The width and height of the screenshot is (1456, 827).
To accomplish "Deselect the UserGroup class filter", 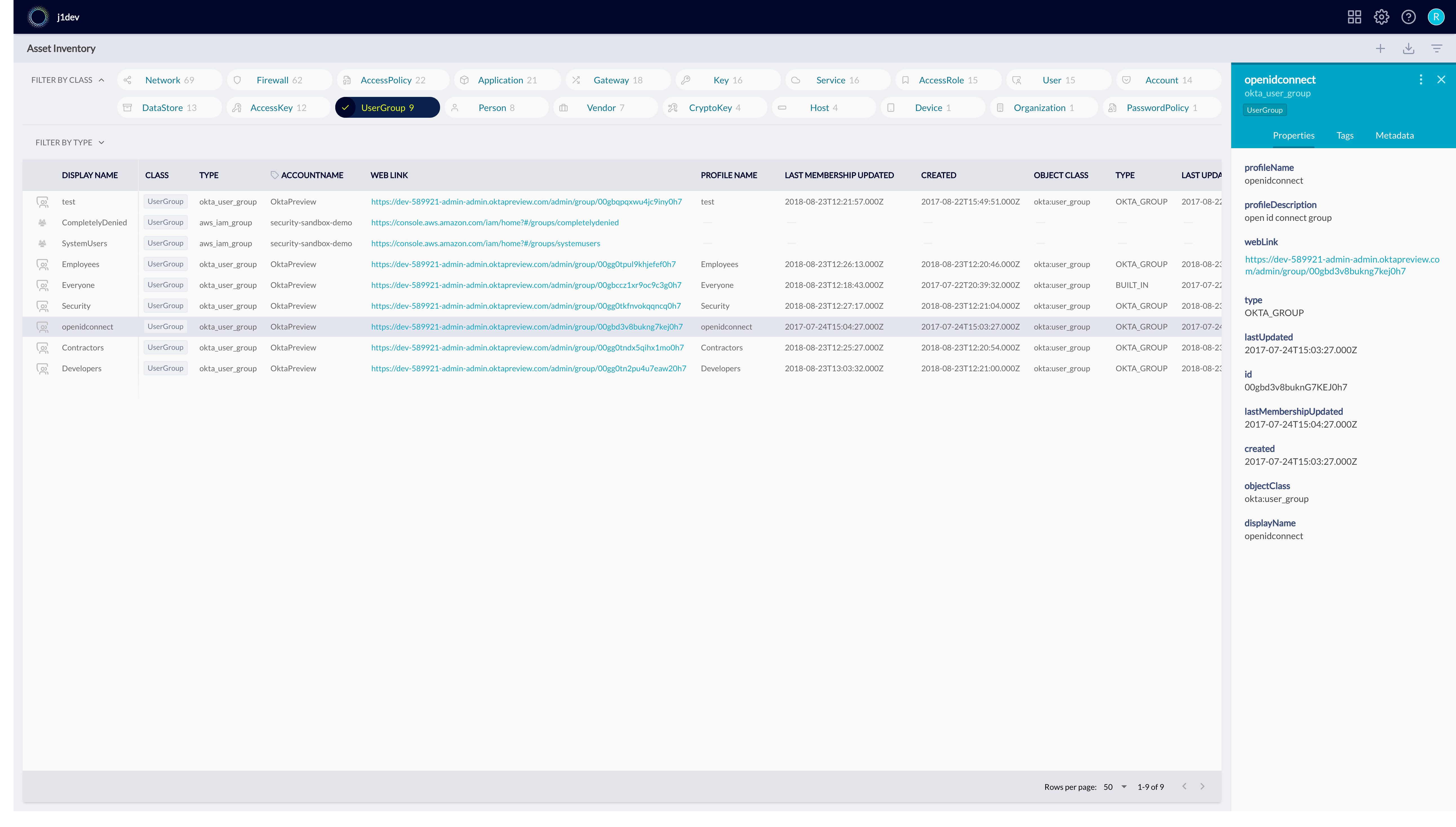I will click(387, 108).
